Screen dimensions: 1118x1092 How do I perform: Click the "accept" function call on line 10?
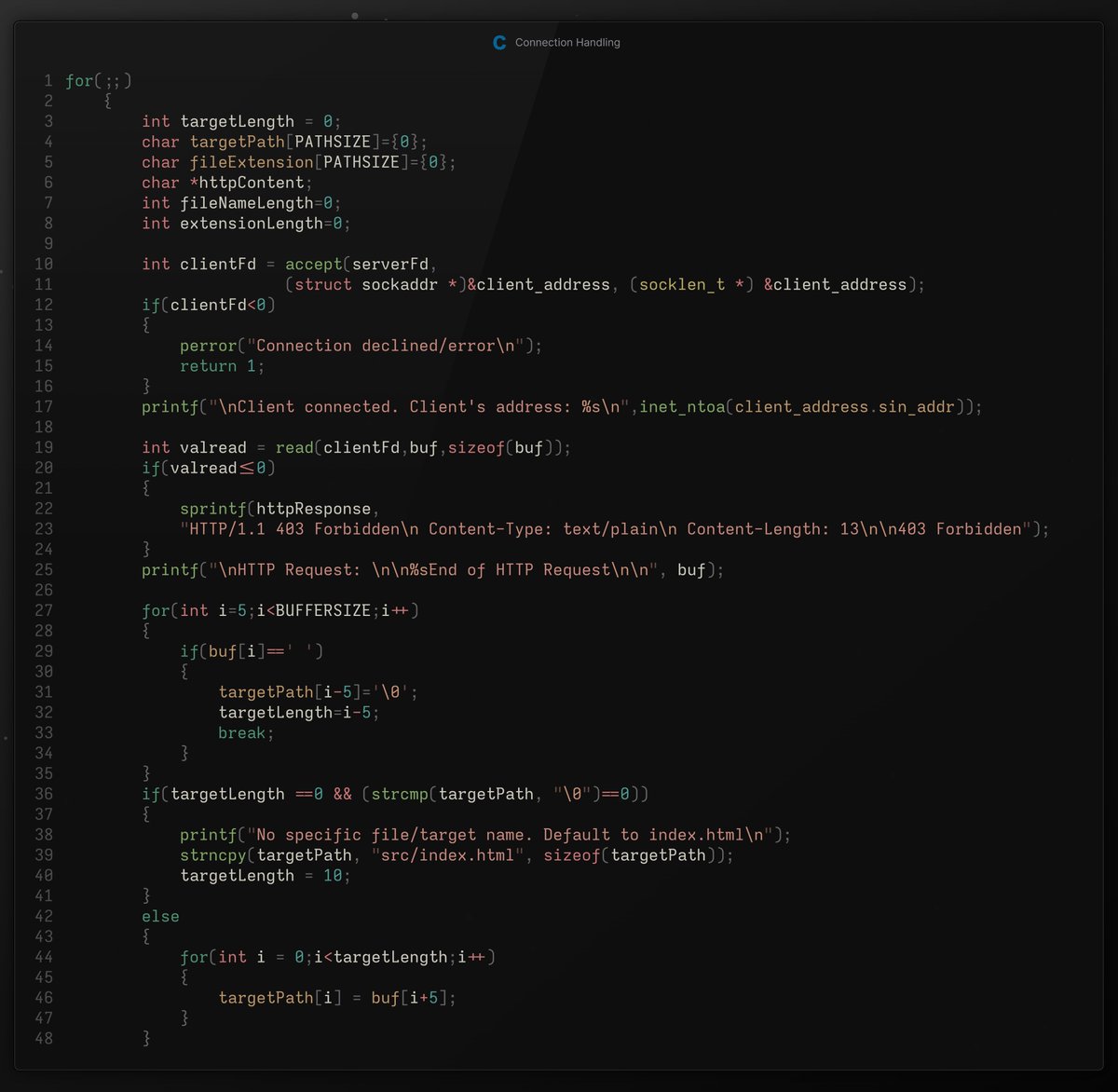tap(314, 264)
